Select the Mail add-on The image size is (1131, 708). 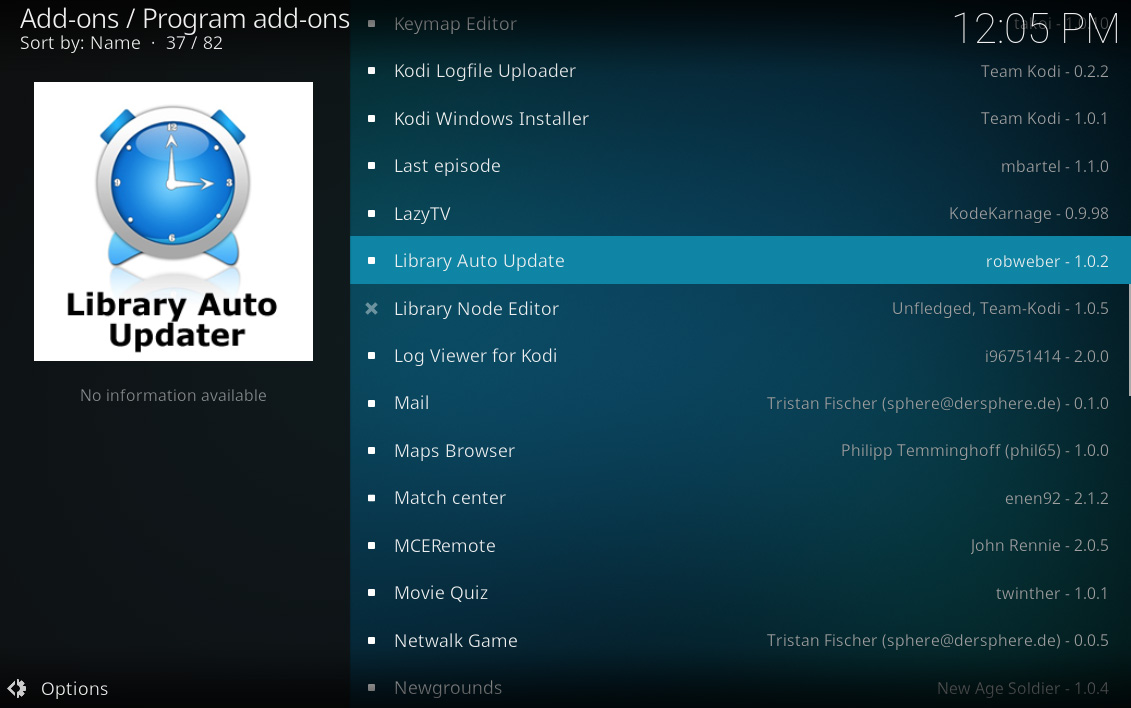(740, 403)
